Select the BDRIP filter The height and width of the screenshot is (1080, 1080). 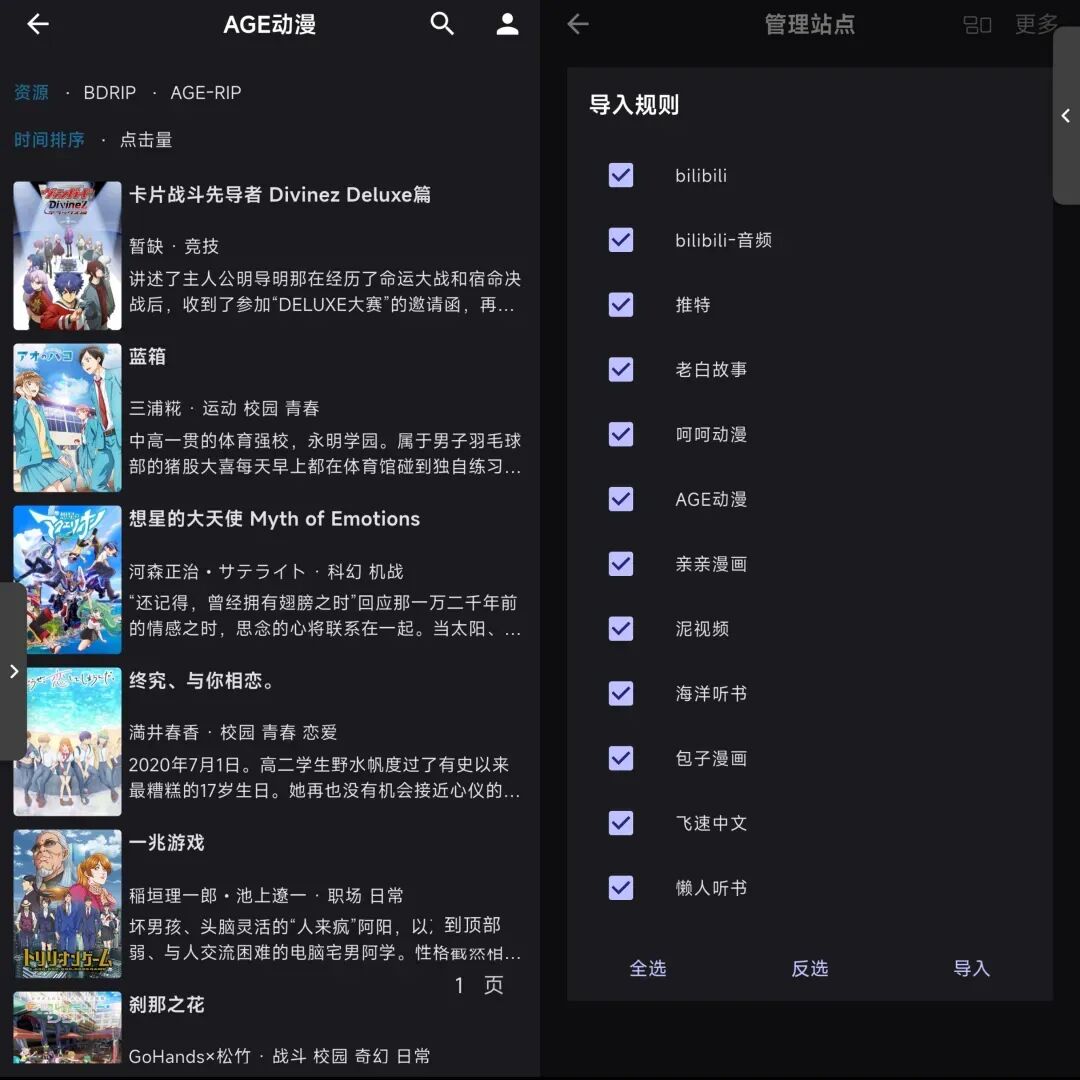[110, 92]
